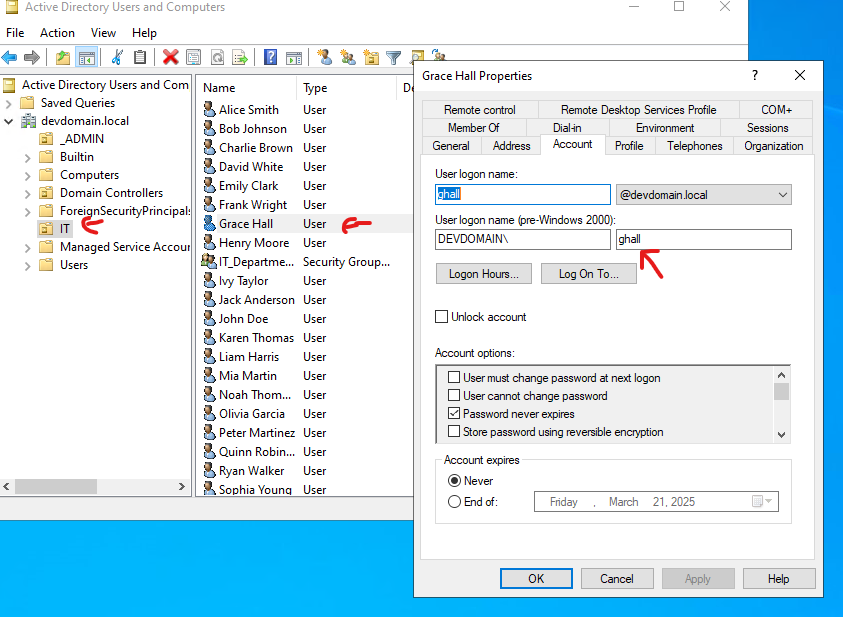
Task: Expand the ForeignSecurityPrincipals tree node
Action: click(27, 212)
